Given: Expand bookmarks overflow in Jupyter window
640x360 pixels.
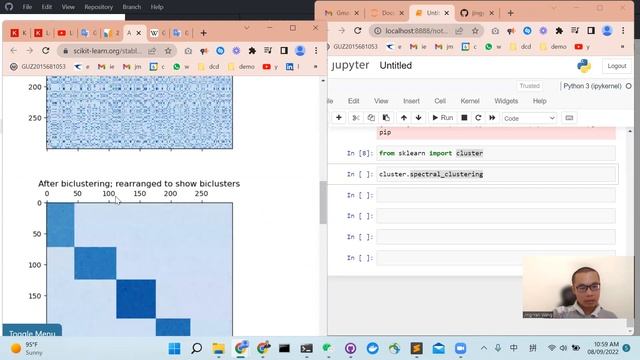Looking at the screenshot, I should pyautogui.click(x=622, y=47).
